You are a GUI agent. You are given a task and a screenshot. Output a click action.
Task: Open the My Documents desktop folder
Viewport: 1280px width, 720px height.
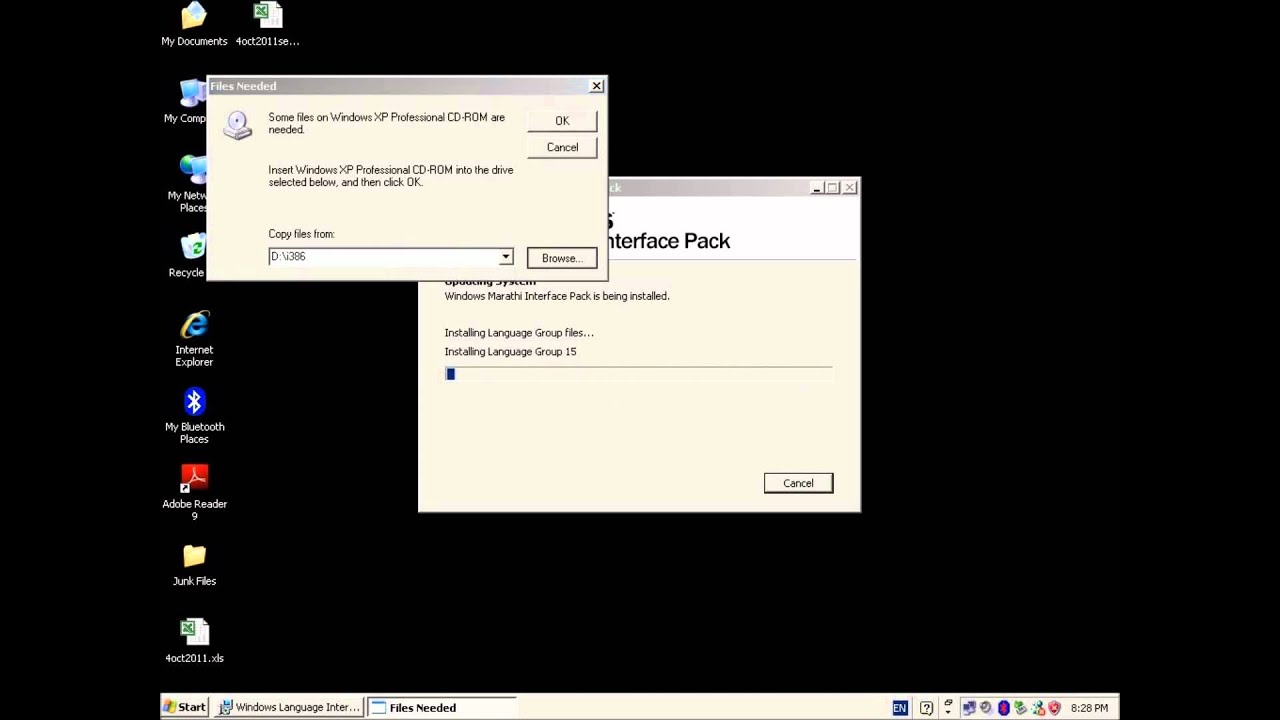pyautogui.click(x=194, y=24)
